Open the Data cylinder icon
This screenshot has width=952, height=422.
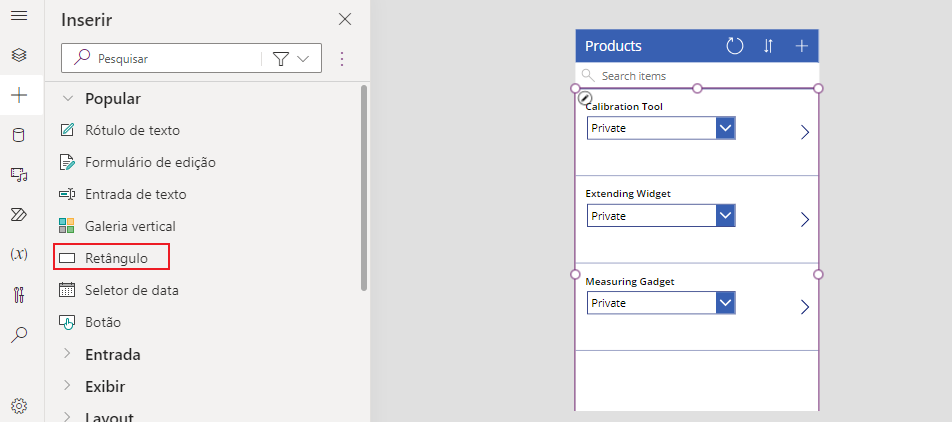tap(19, 135)
